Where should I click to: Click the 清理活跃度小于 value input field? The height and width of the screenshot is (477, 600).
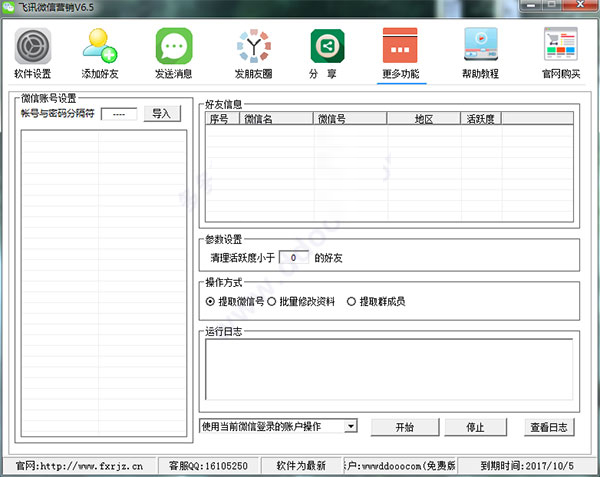[x=293, y=257]
